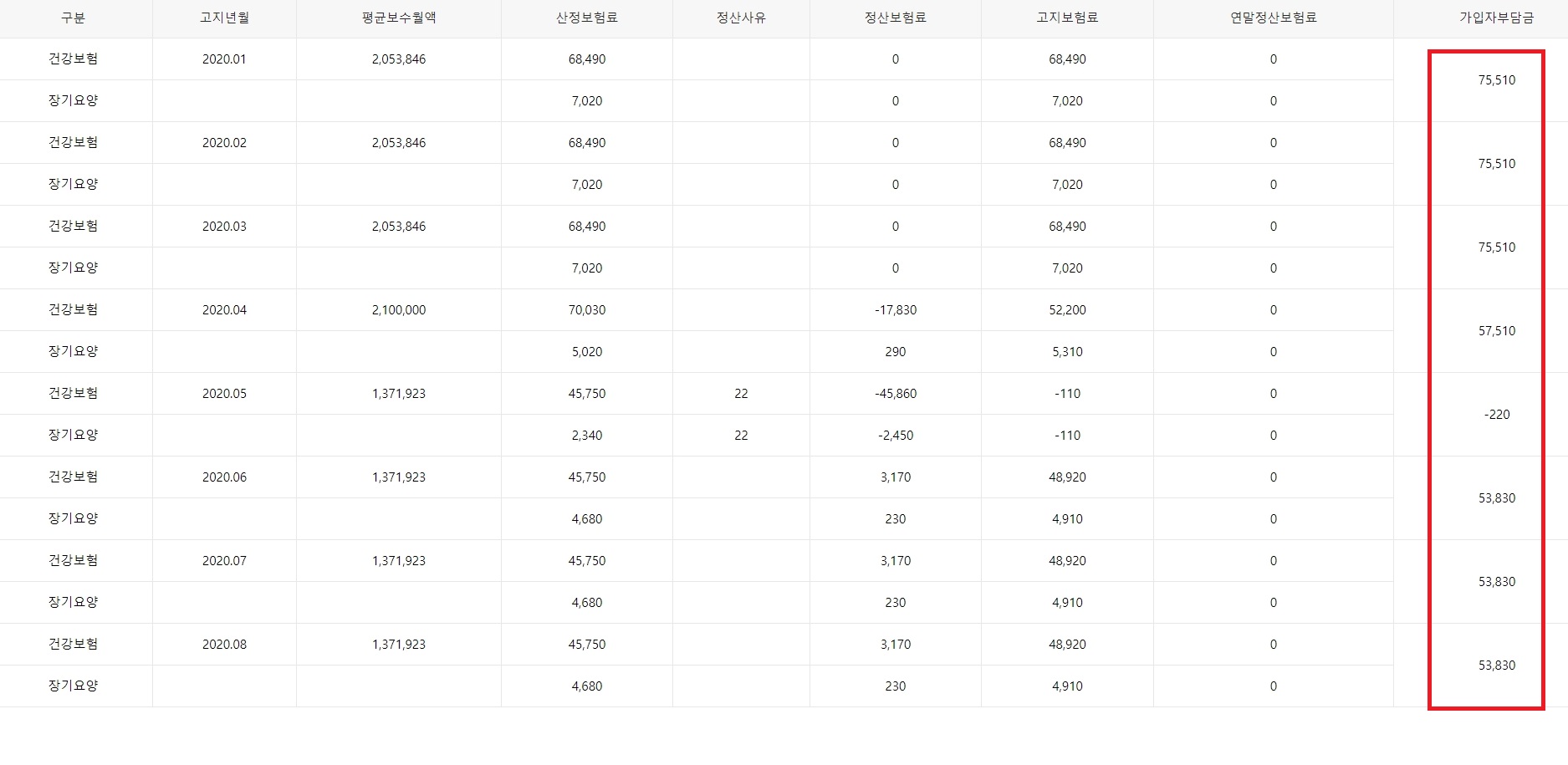1568x765 pixels.
Task: Click the 구분 column header
Action: [75, 18]
